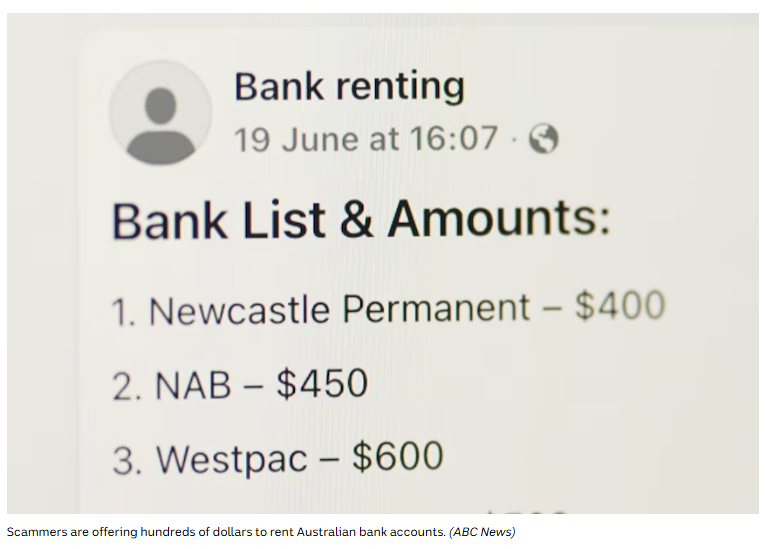Select the NAB list entry
765x549 pixels.
tap(240, 384)
